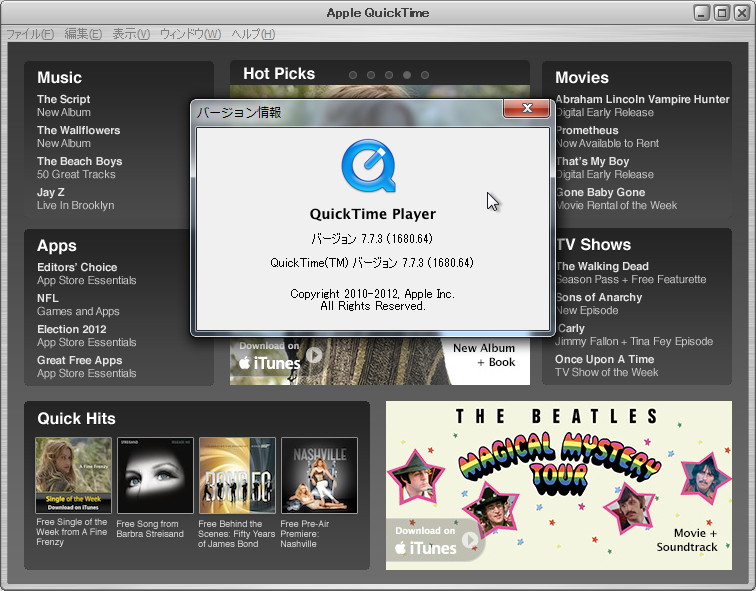Click the Beatles Magical Mystery Tour title art
This screenshot has width=756, height=591.
(x=559, y=463)
